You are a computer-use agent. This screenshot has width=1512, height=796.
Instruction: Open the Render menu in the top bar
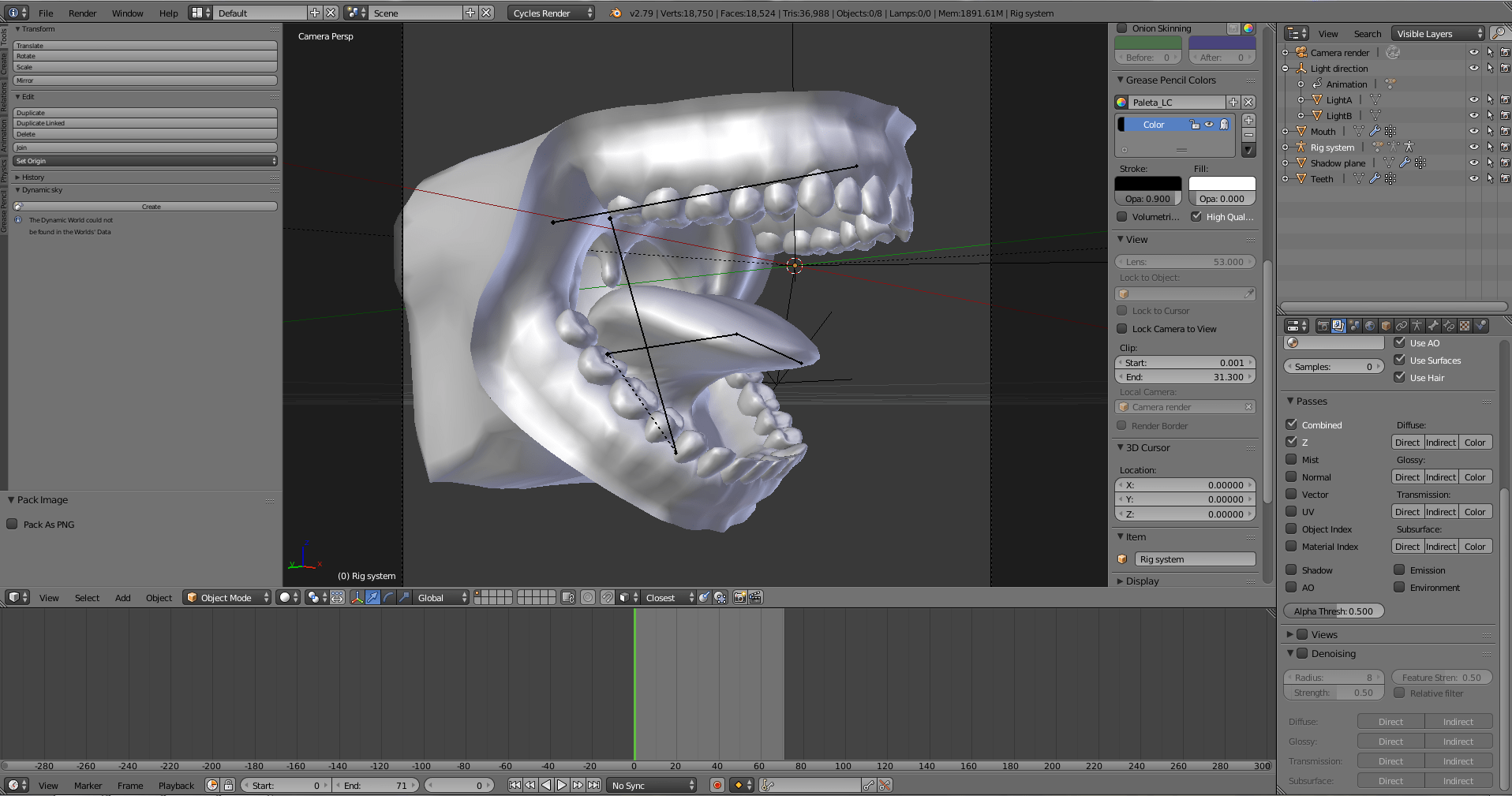click(x=82, y=13)
